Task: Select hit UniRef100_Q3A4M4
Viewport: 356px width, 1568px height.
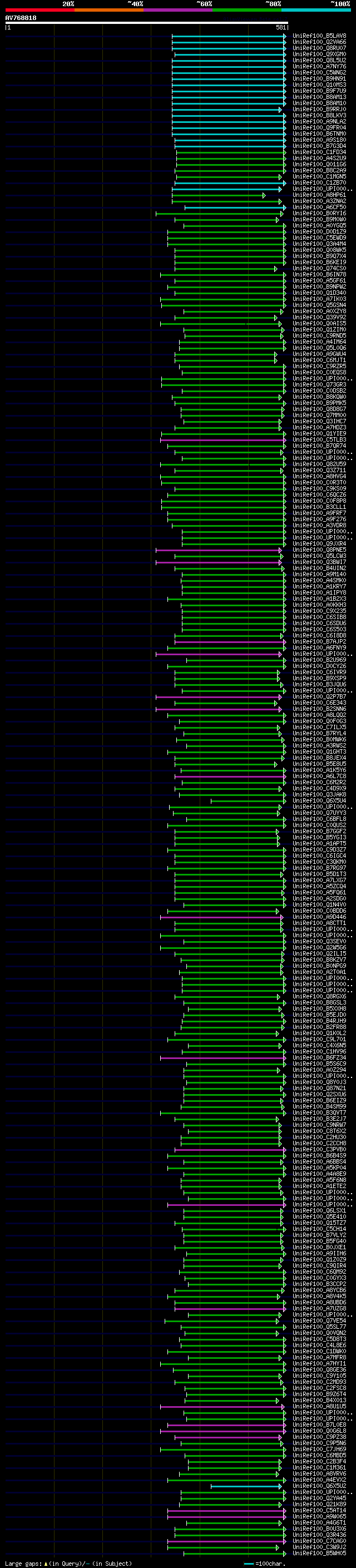Action: click(x=319, y=244)
